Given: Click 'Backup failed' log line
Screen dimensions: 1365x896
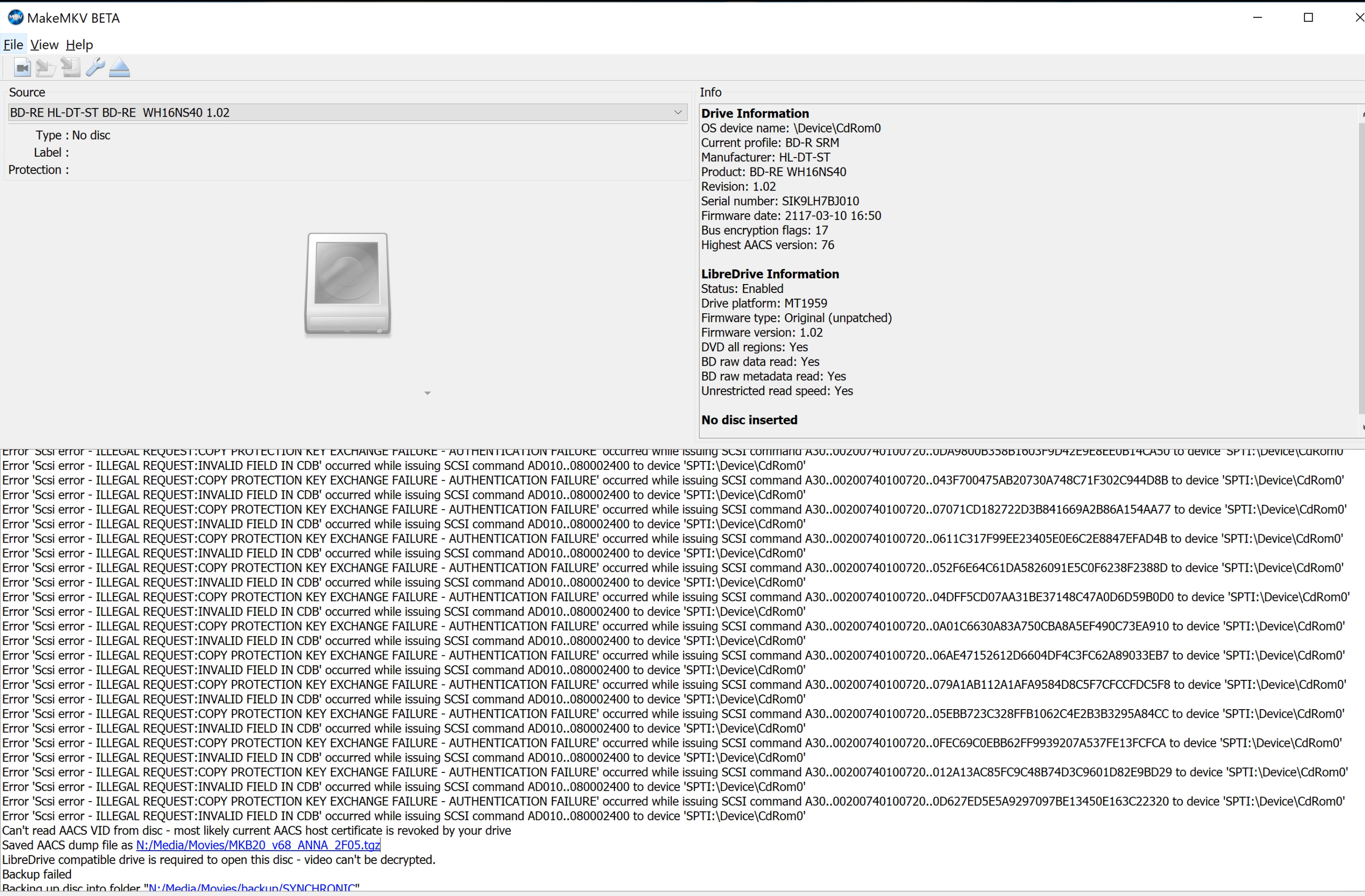Looking at the screenshot, I should coord(37,874).
